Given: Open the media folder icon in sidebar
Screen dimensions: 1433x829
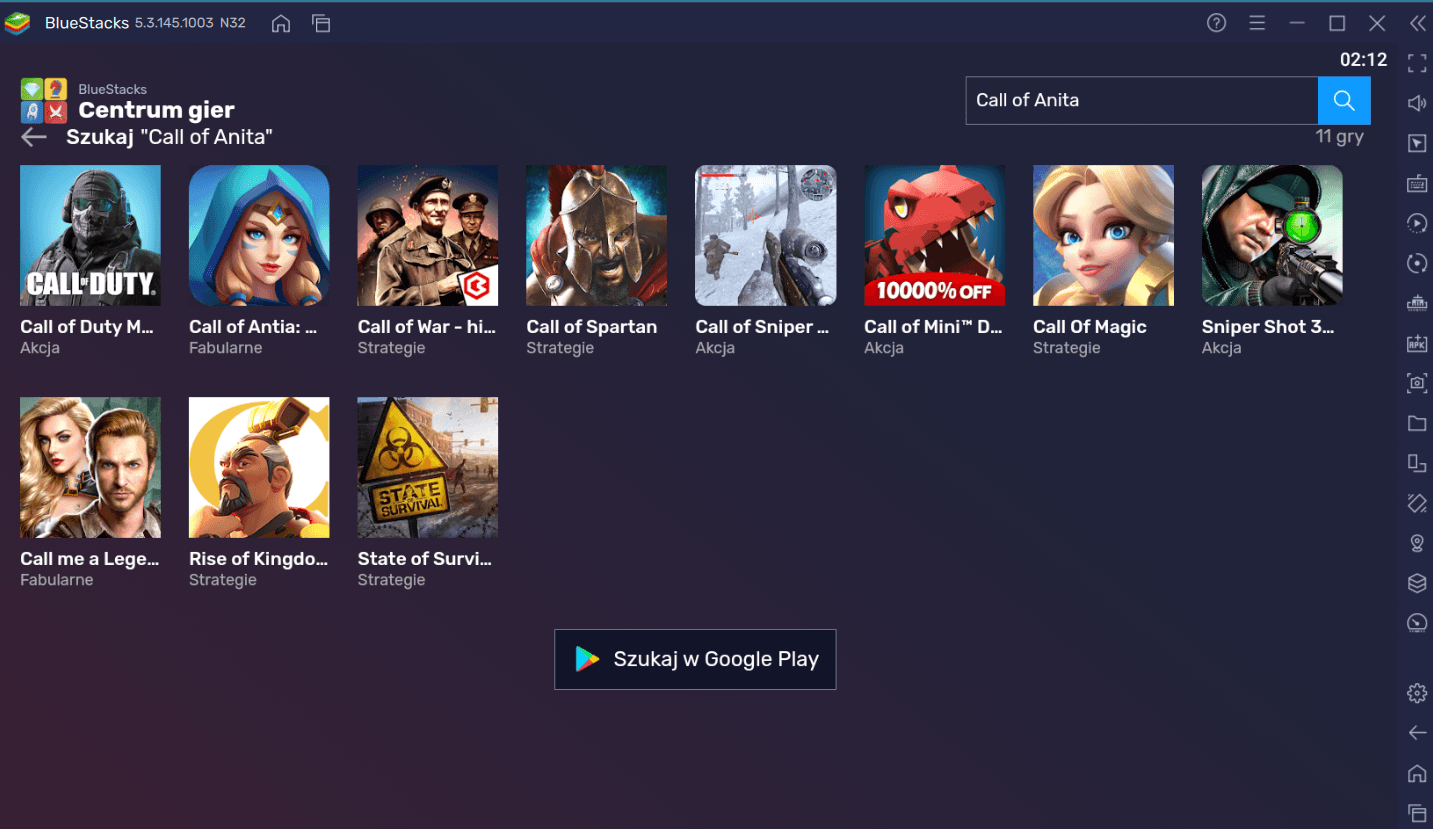Looking at the screenshot, I should [x=1417, y=423].
